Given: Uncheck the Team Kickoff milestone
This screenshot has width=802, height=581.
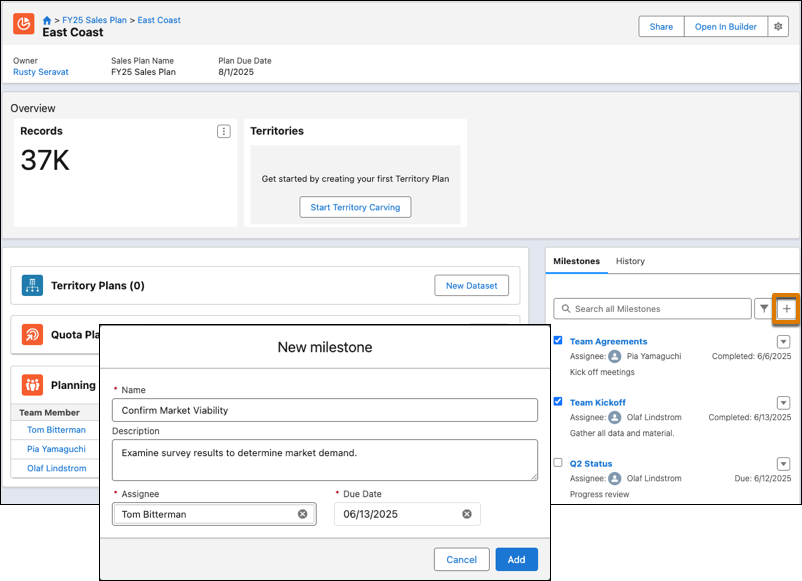Looking at the screenshot, I should 558,402.
